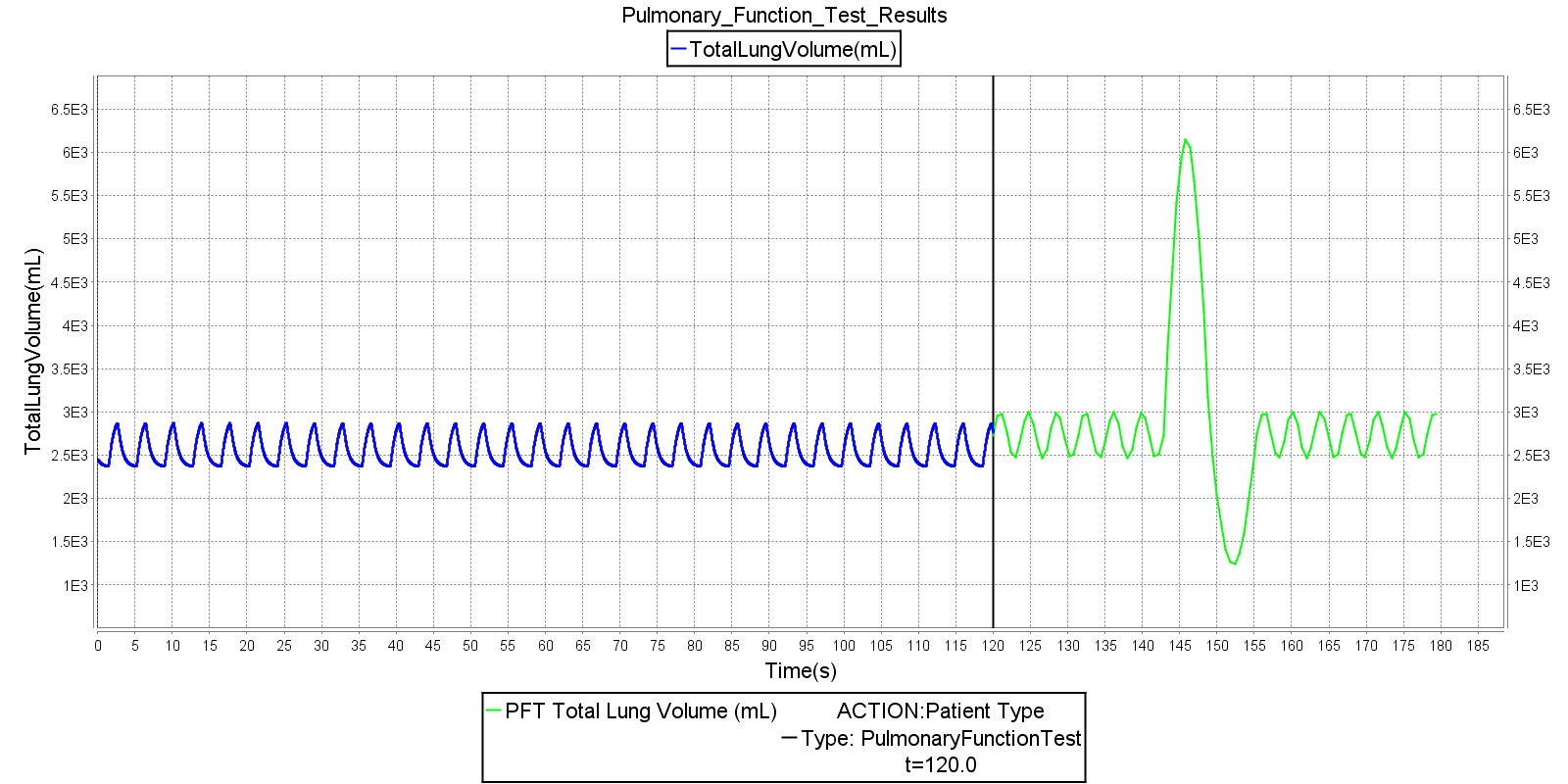1568x784 pixels.
Task: Select the TotalLungVolume(mL) legend label at top
Action: coord(793,49)
